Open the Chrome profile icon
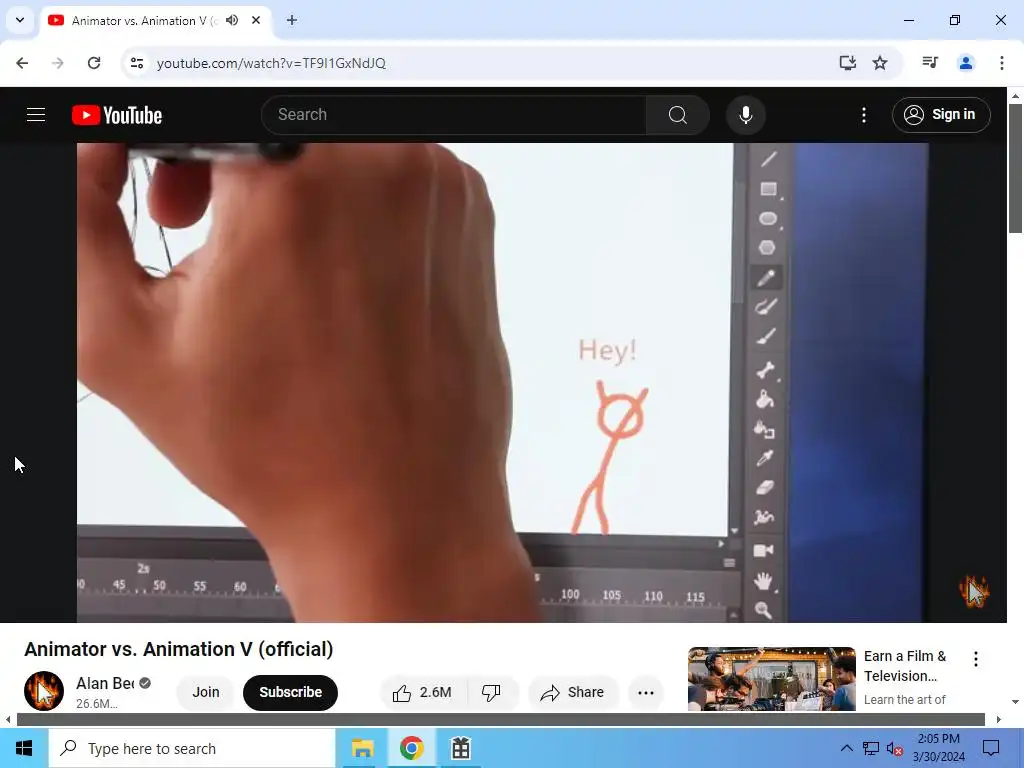The width and height of the screenshot is (1024, 768). click(x=965, y=63)
